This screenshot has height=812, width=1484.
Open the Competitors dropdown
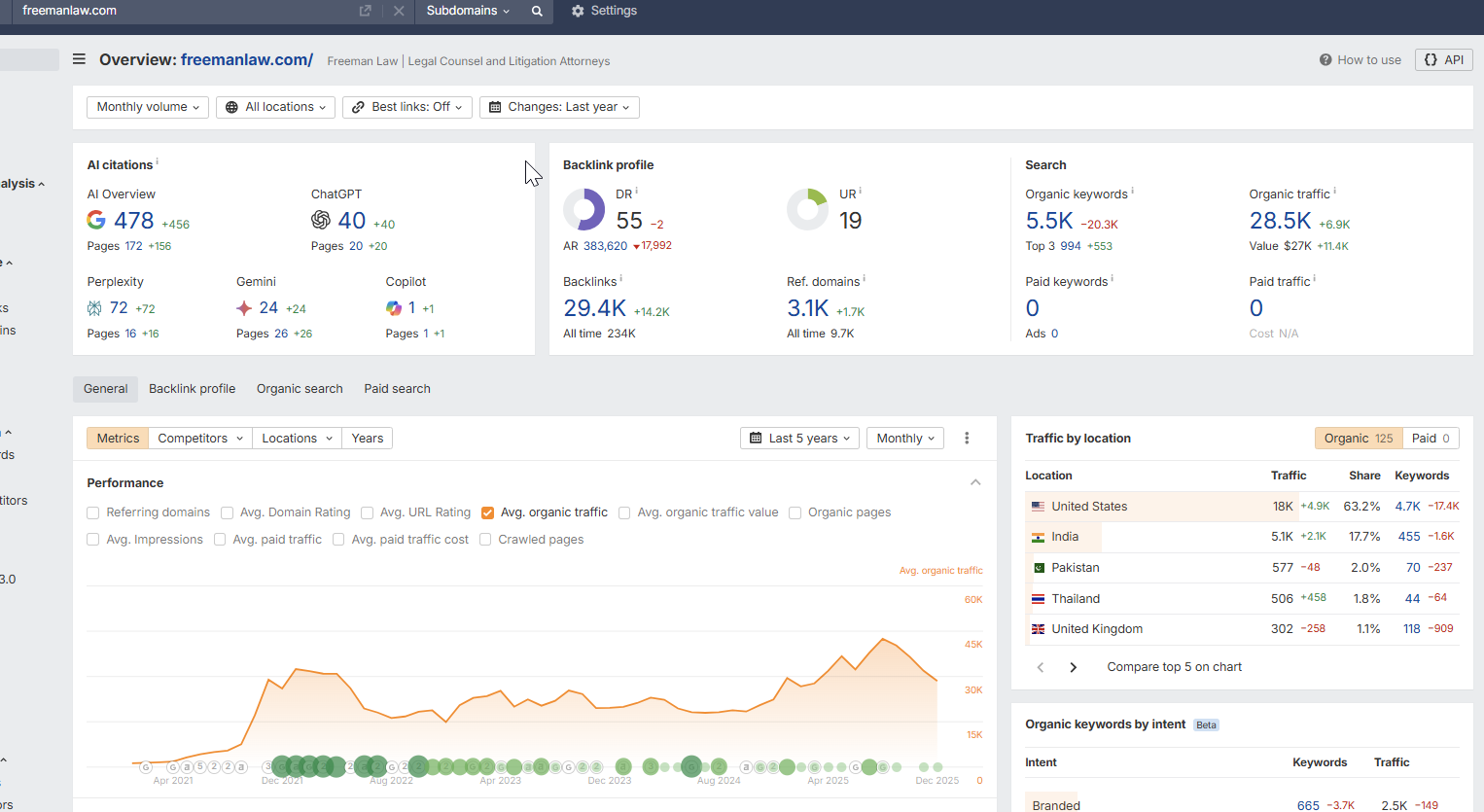(199, 439)
